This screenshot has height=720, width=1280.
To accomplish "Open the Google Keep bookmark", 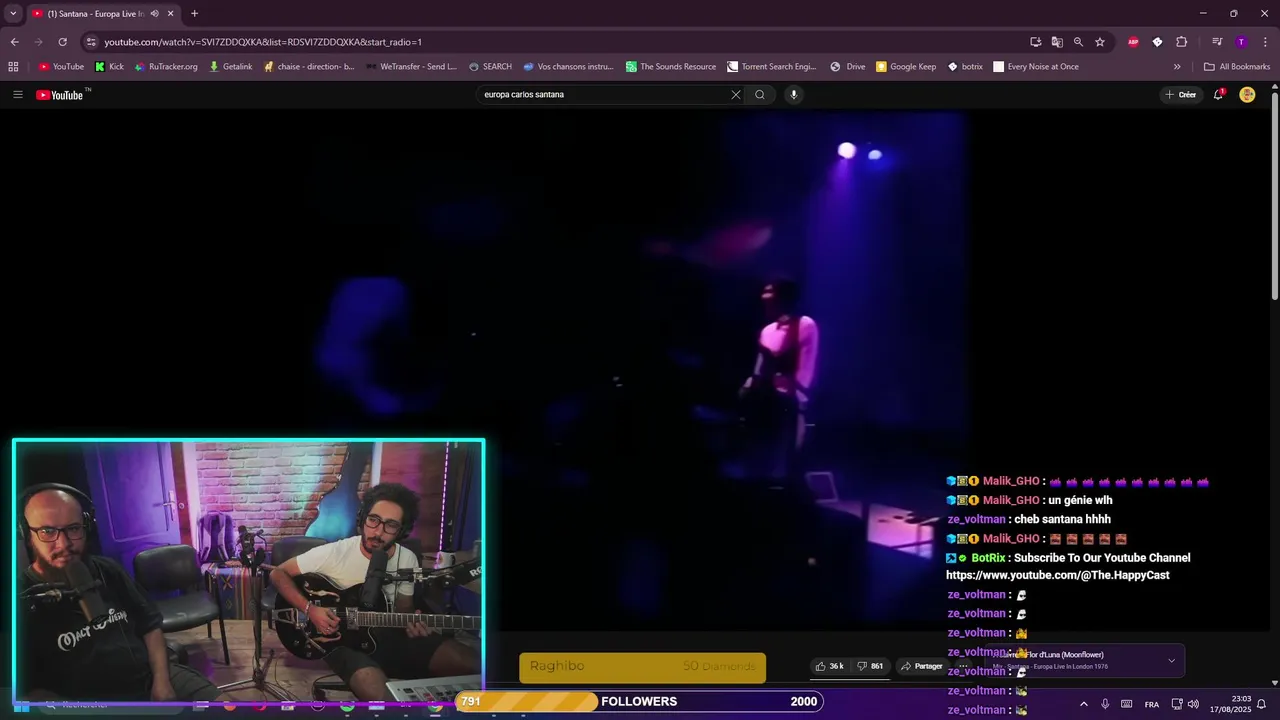I will [906, 67].
